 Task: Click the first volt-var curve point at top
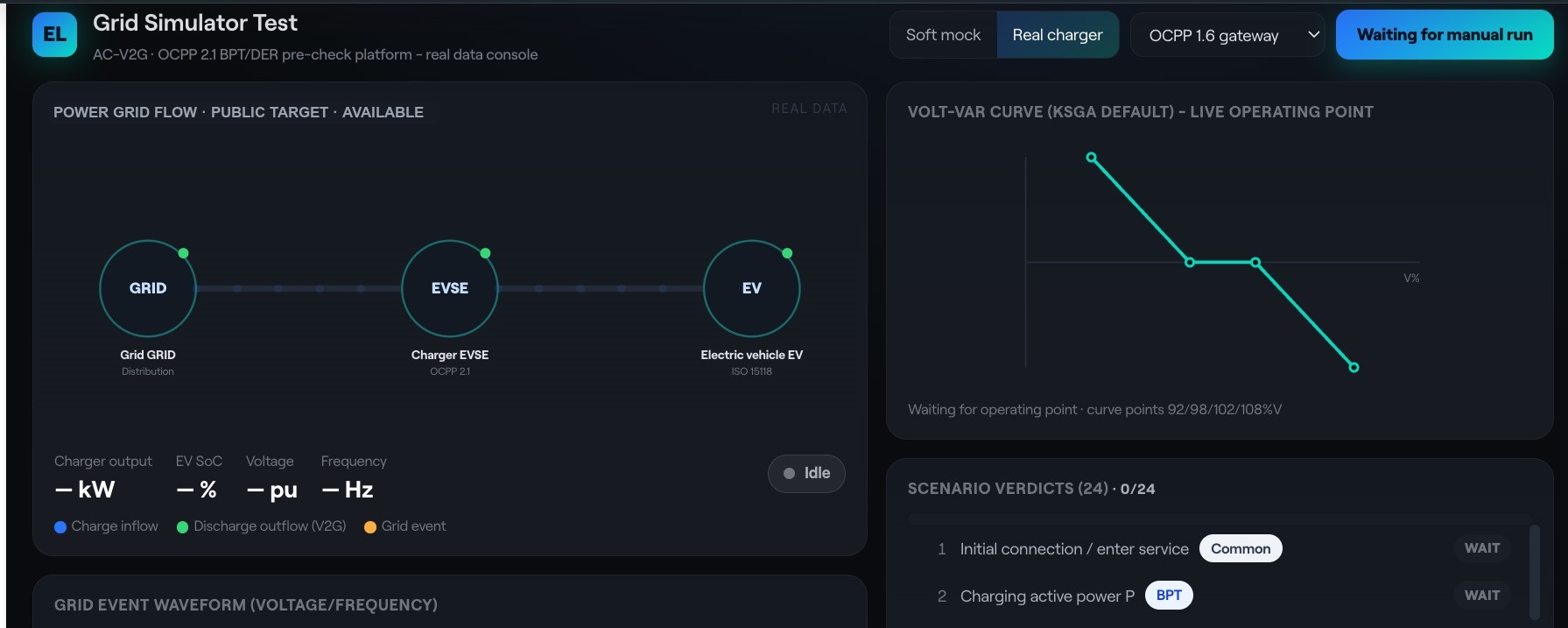coord(1091,158)
